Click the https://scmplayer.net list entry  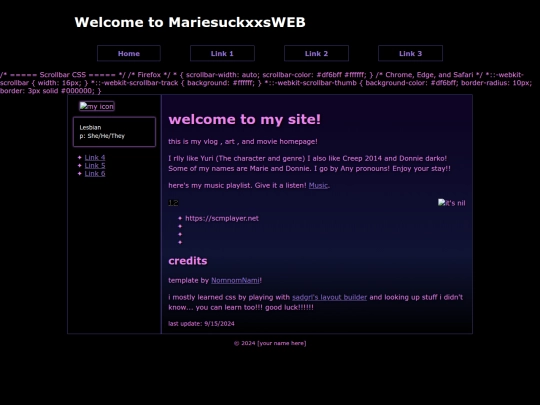pos(222,218)
